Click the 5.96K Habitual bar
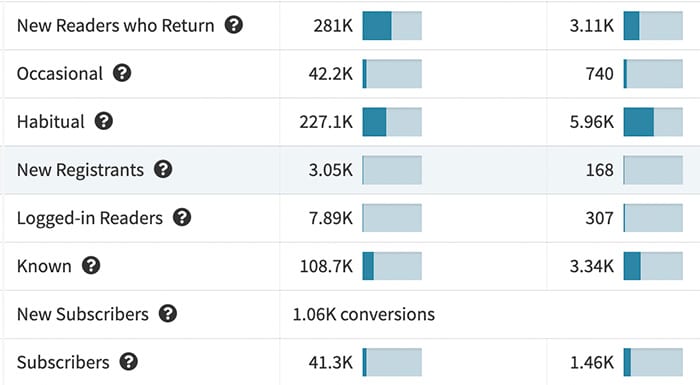This screenshot has width=700, height=385. 653,121
